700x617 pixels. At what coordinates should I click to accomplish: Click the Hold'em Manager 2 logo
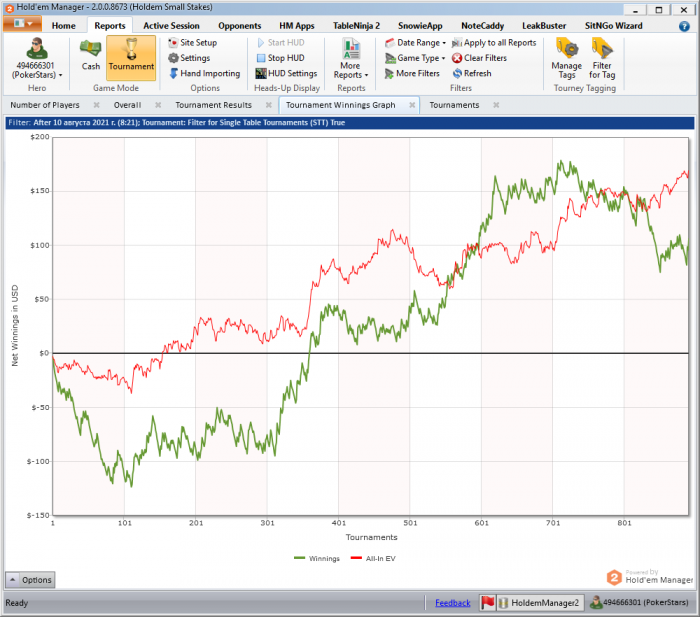click(x=614, y=577)
